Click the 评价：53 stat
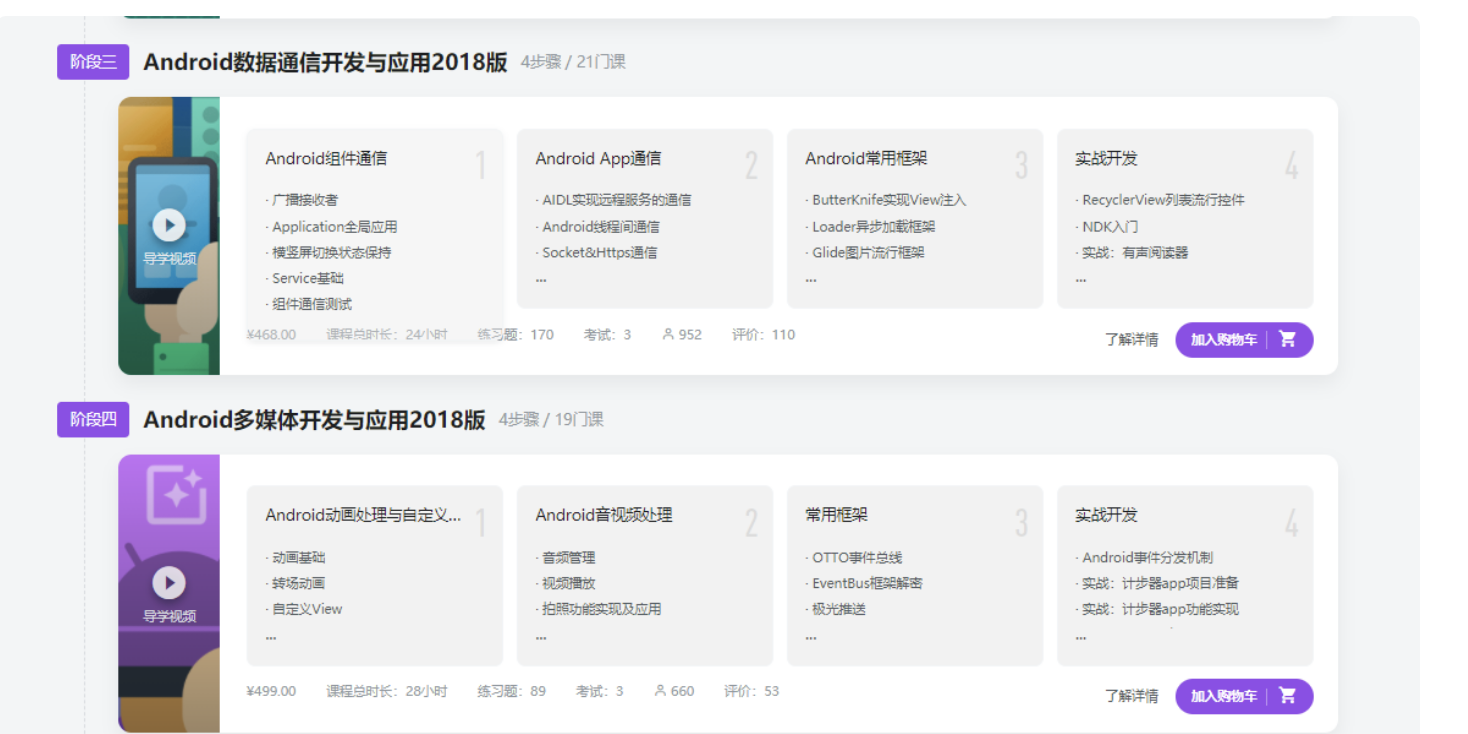1468x734 pixels. [x=751, y=691]
